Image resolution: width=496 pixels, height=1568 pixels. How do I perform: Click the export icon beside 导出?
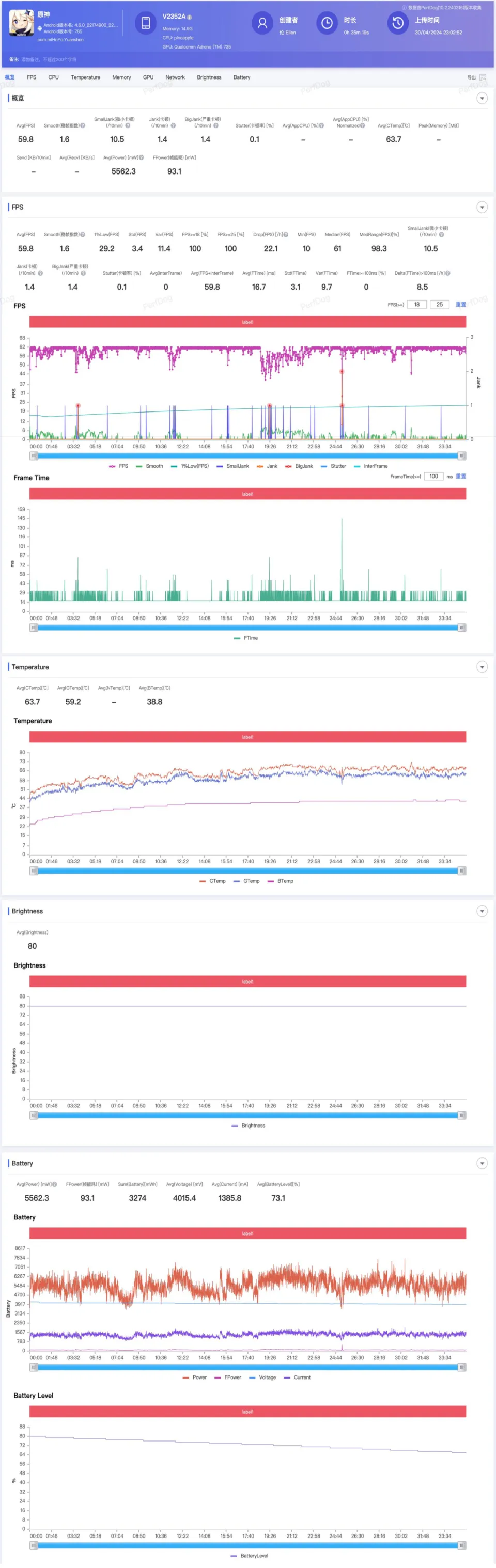tap(483, 77)
